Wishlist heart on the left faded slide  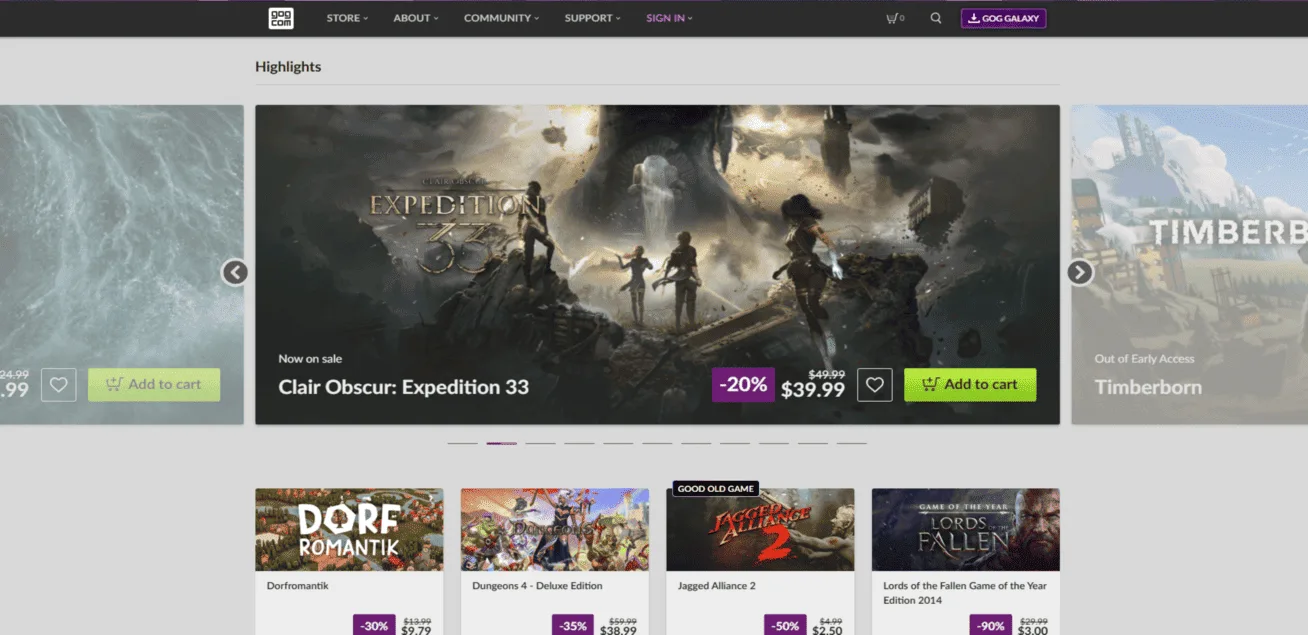59,385
